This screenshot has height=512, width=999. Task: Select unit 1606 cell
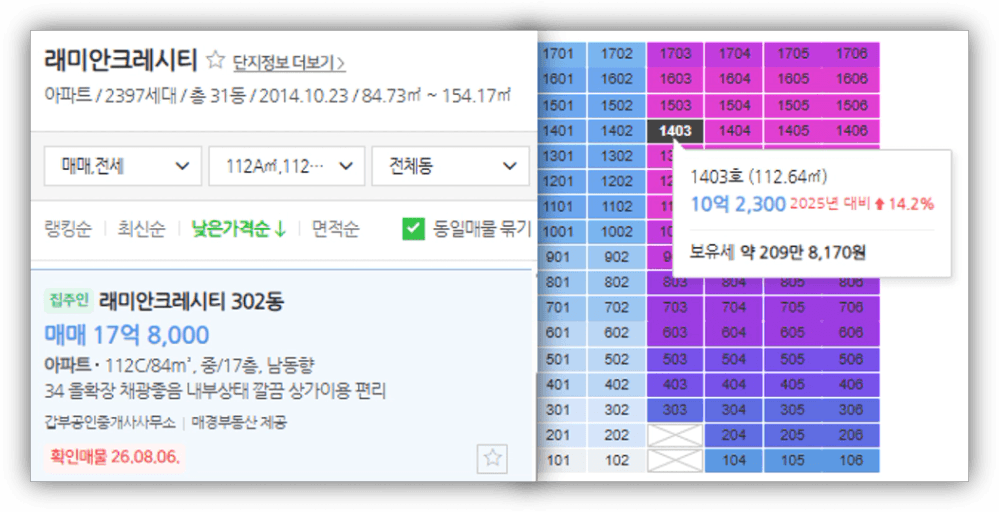click(851, 80)
